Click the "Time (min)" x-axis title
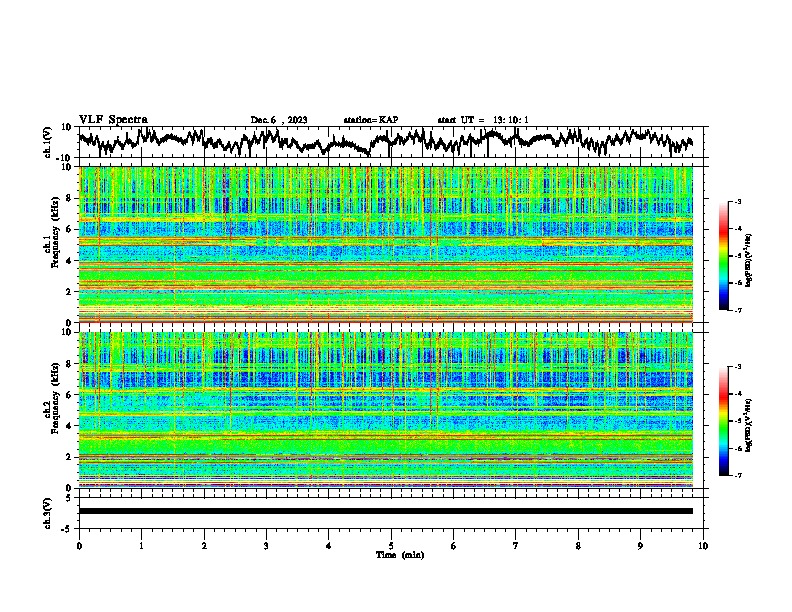Image resolution: width=792 pixels, height=612 pixels. click(400, 555)
